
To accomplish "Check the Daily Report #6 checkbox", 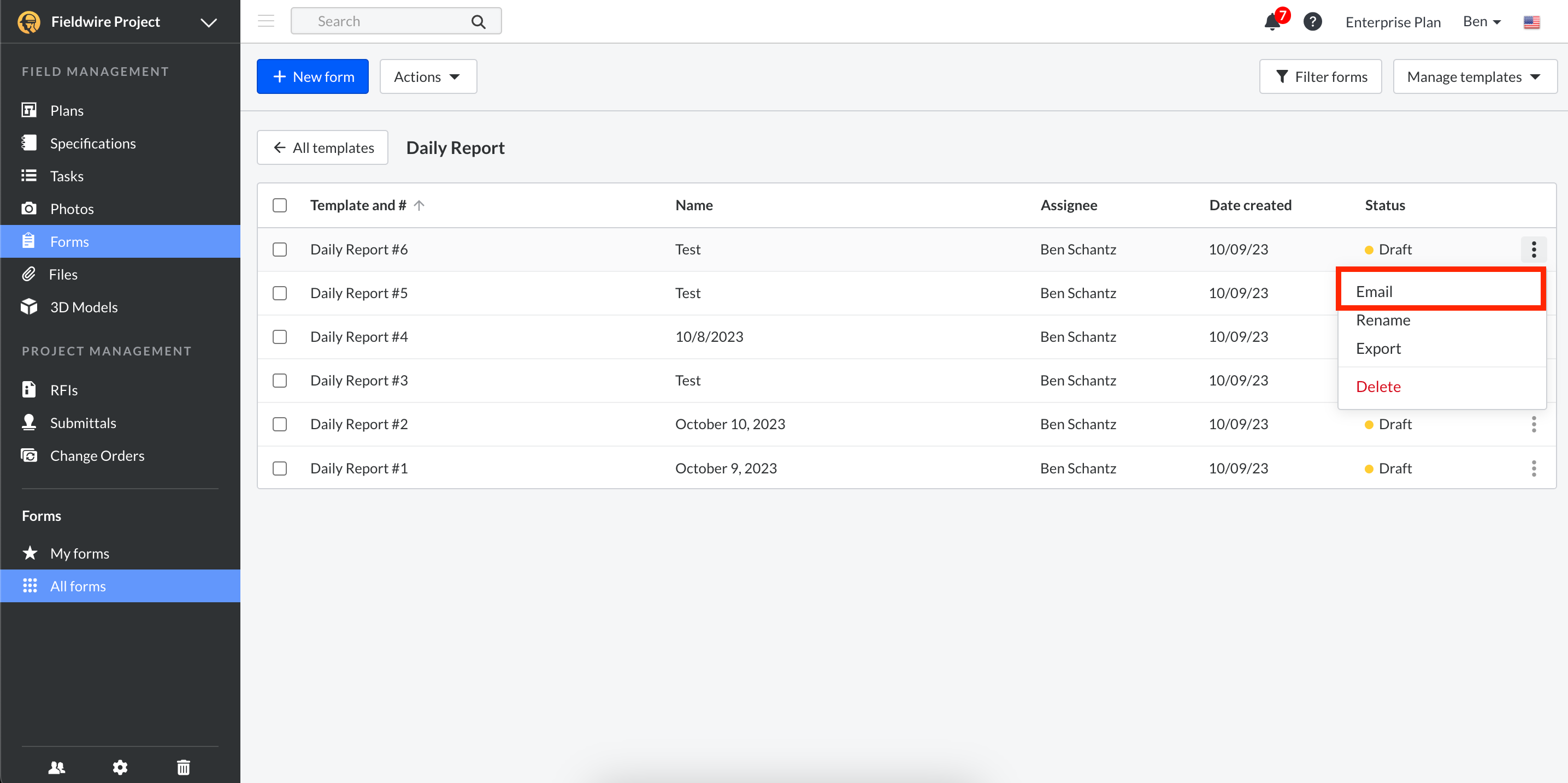I will click(279, 250).
